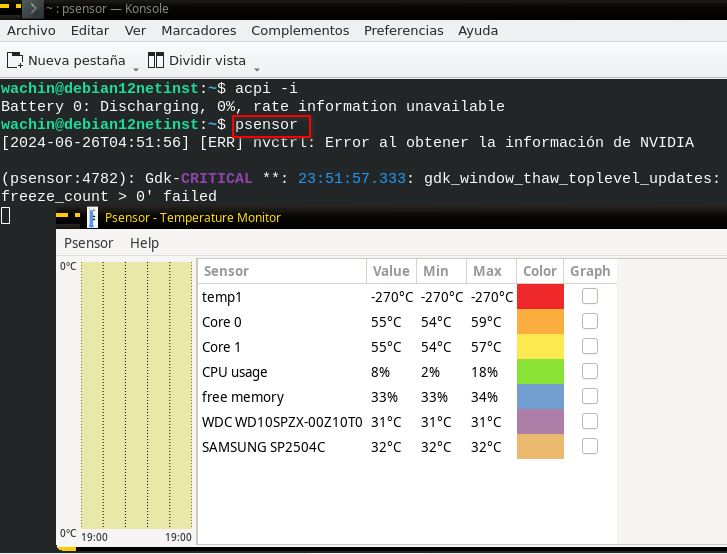Enable graph for SAMSUNG SP2504C
Screen dimensions: 727x554
(590, 446)
